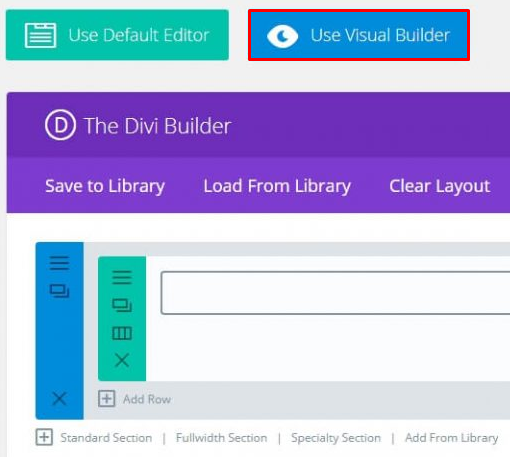Add a Standard Section
Screen dimensions: 510x457
tap(106, 438)
